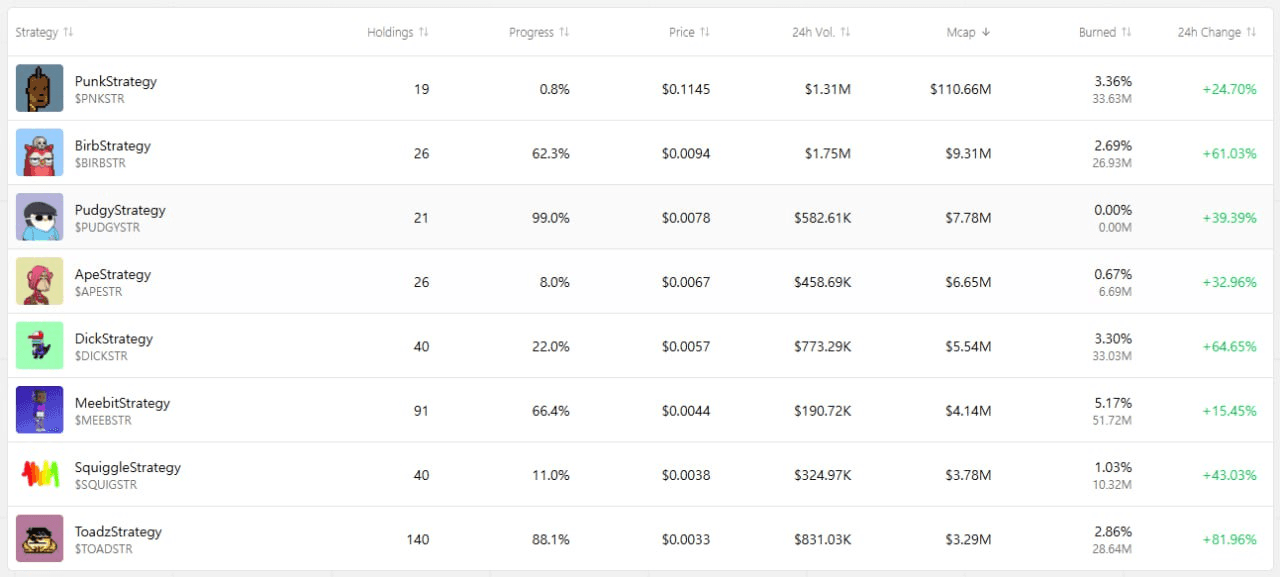Click MeebitStrategy's +15.45% change value
Image resolution: width=1280 pixels, height=577 pixels.
(1229, 410)
